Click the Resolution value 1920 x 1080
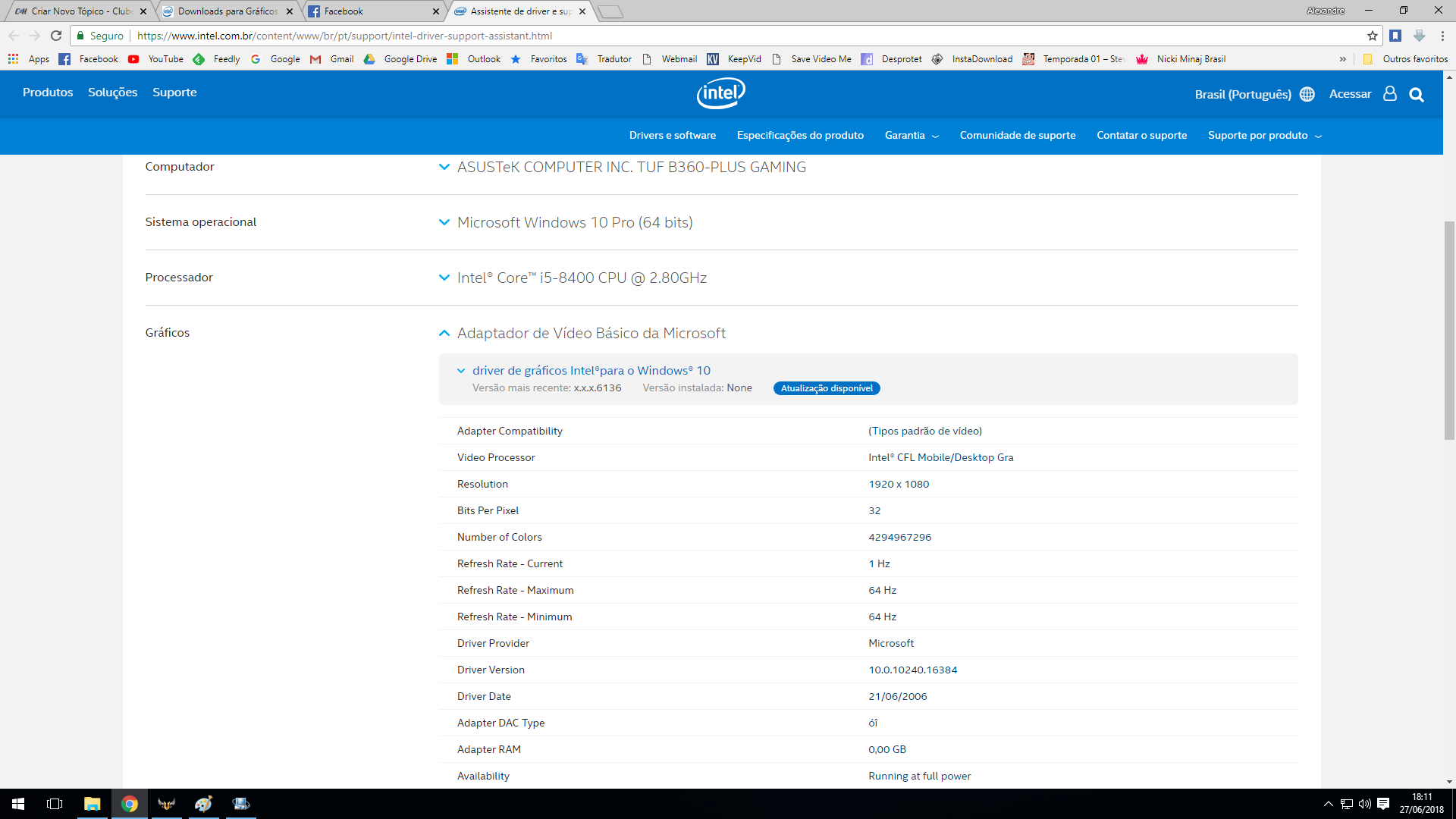This screenshot has height=819, width=1456. pyautogui.click(x=899, y=484)
